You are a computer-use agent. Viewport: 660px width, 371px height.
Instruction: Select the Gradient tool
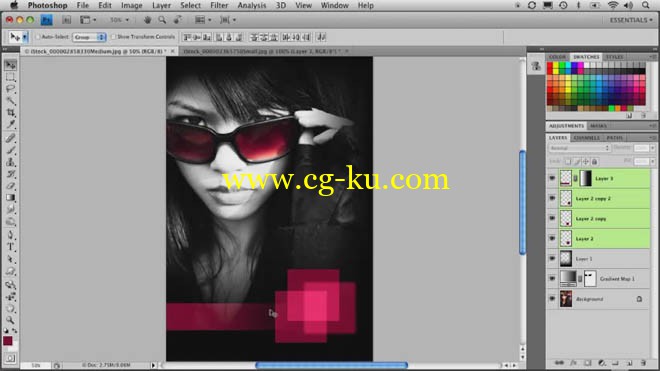[11, 198]
